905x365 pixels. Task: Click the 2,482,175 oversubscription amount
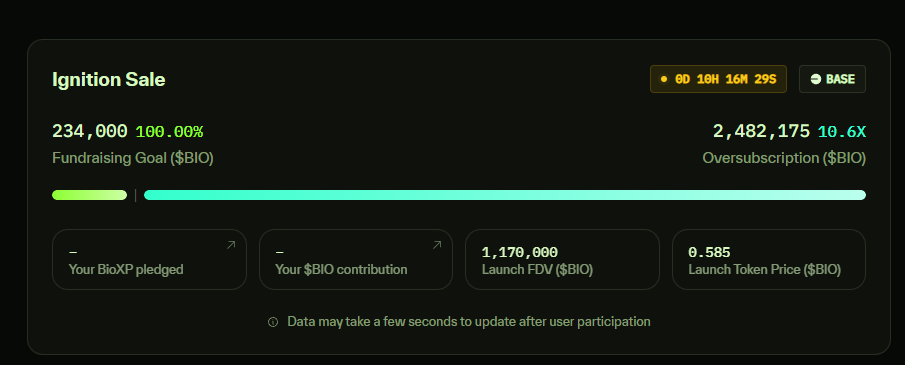[761, 132]
